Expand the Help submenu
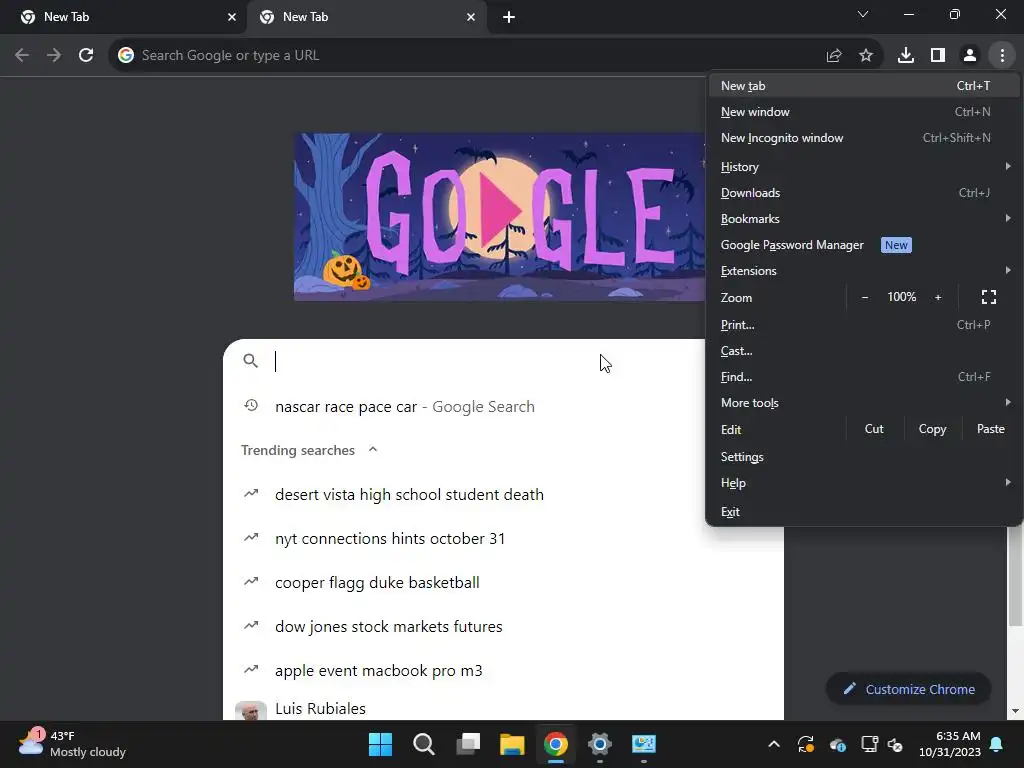This screenshot has width=1024, height=768. pos(863,483)
